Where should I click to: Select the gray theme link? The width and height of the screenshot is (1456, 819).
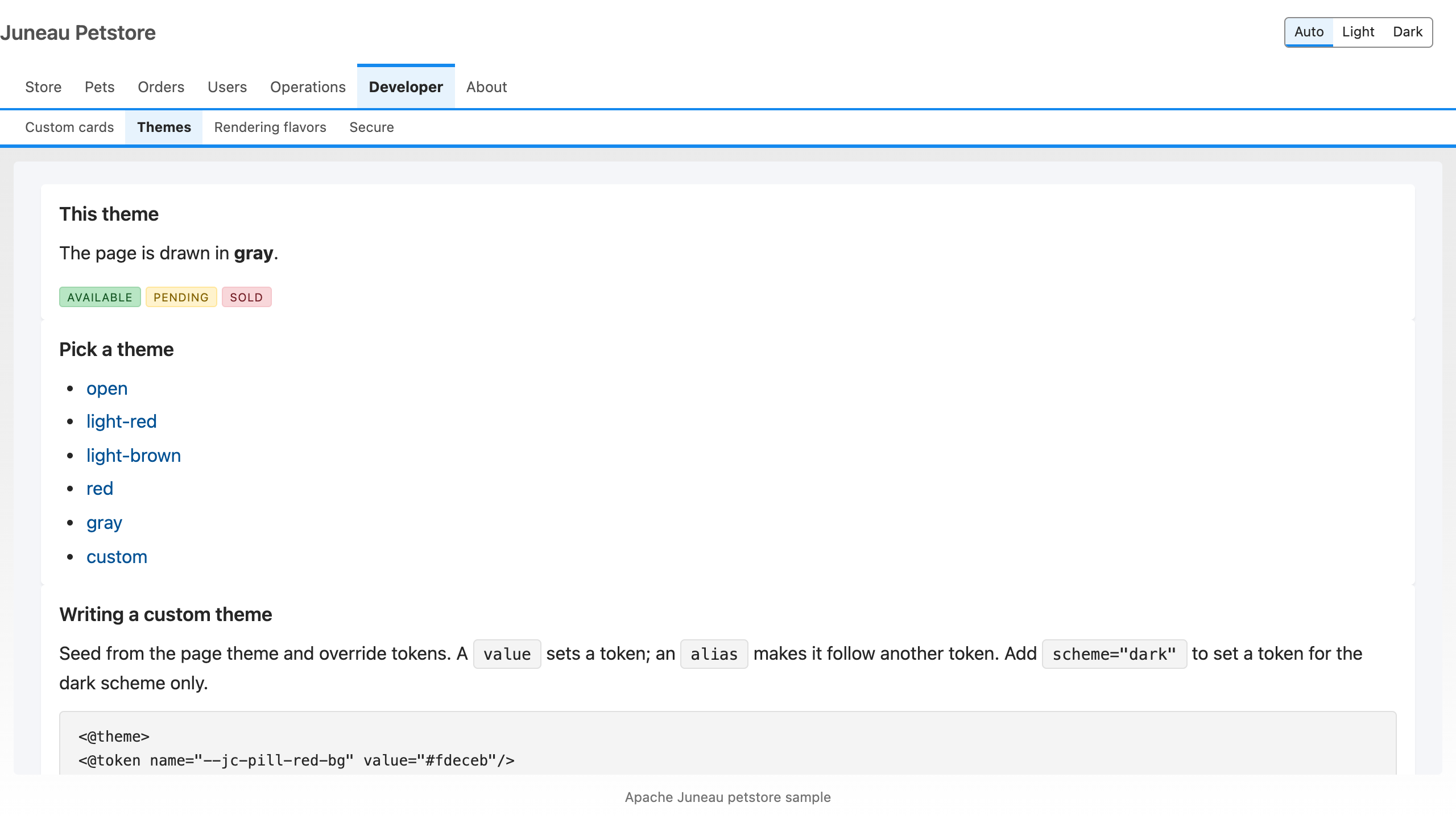(x=104, y=523)
